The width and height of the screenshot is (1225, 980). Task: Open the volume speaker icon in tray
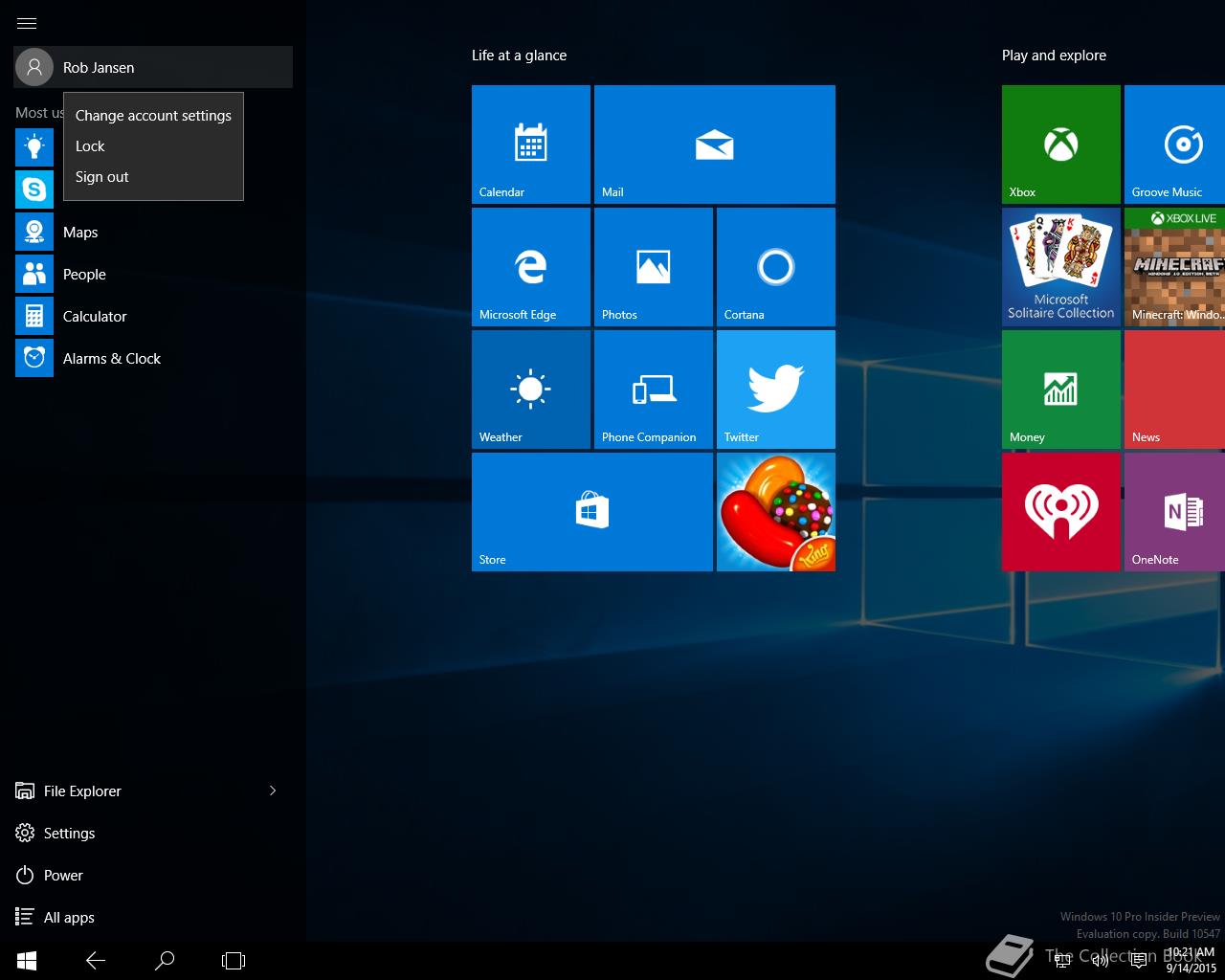coord(1101,961)
